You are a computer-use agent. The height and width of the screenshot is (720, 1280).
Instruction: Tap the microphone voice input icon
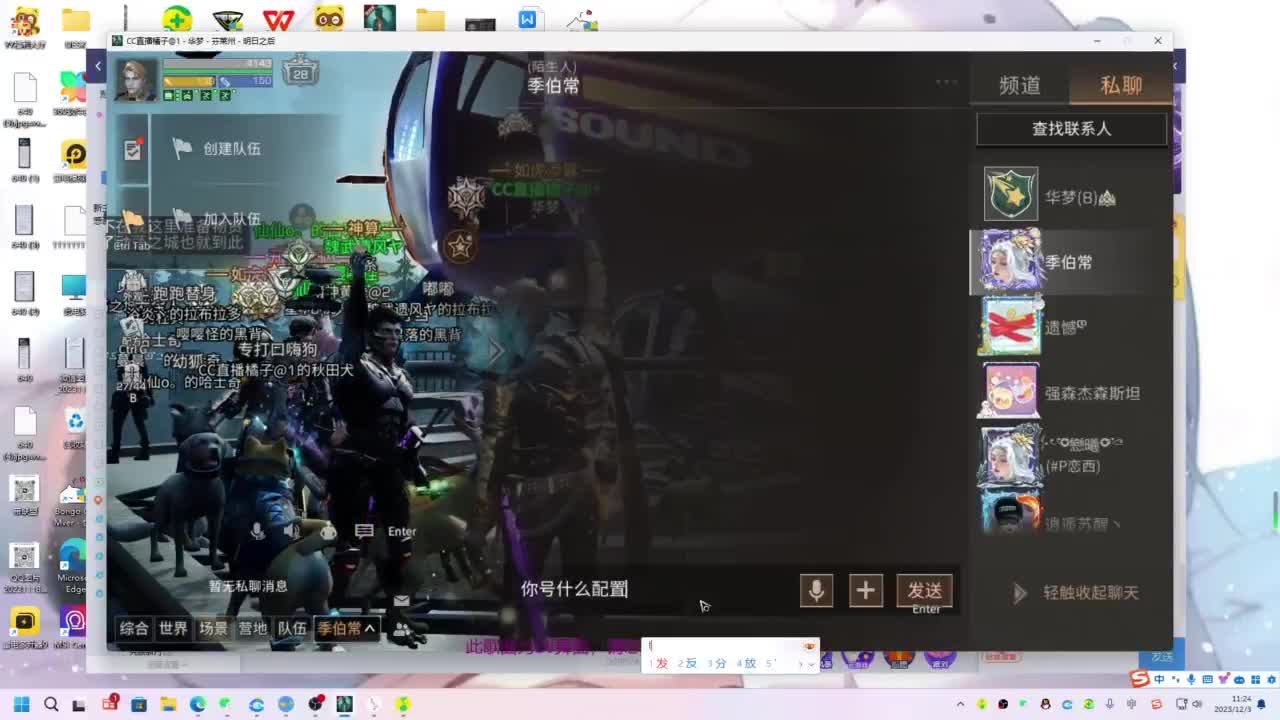tap(816, 591)
